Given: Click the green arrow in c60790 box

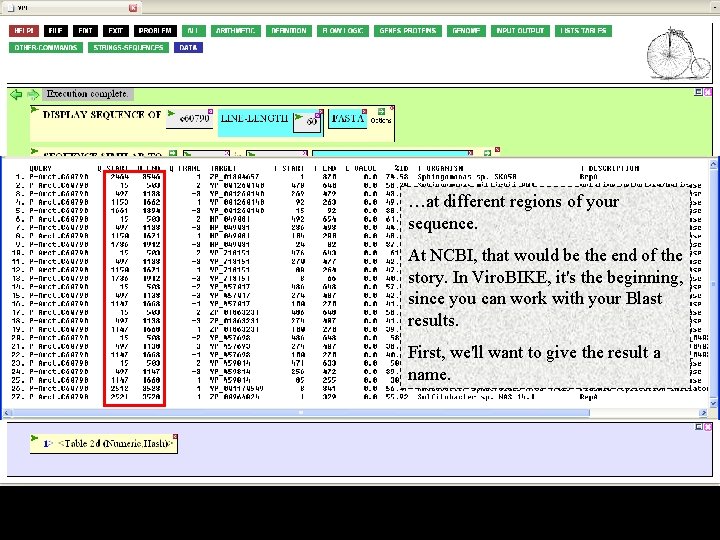Looking at the screenshot, I should pyautogui.click(x=171, y=113).
